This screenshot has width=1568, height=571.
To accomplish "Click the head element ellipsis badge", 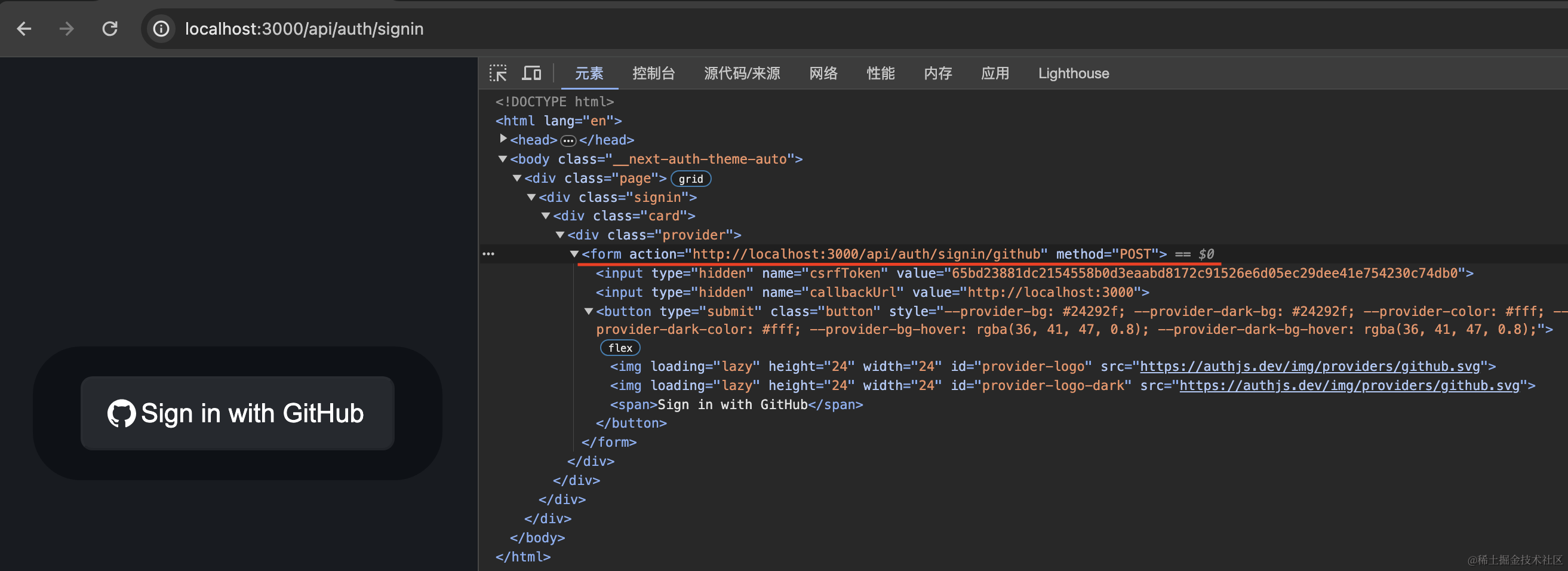I will [568, 140].
